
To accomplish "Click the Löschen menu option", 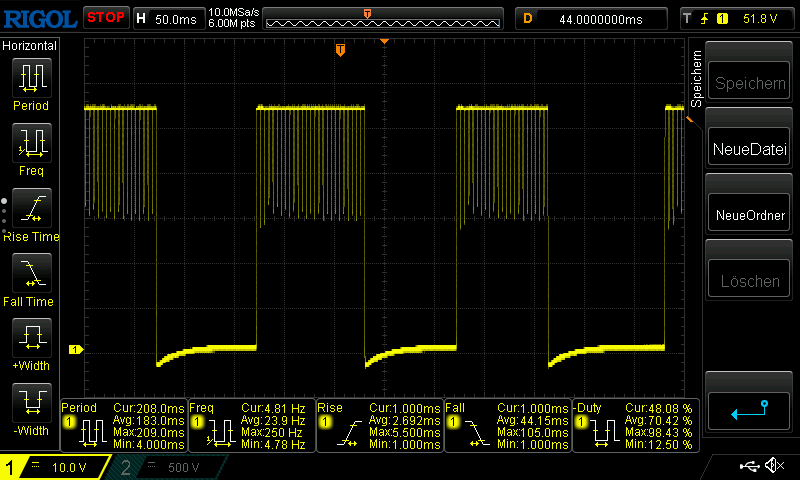I will [x=750, y=281].
